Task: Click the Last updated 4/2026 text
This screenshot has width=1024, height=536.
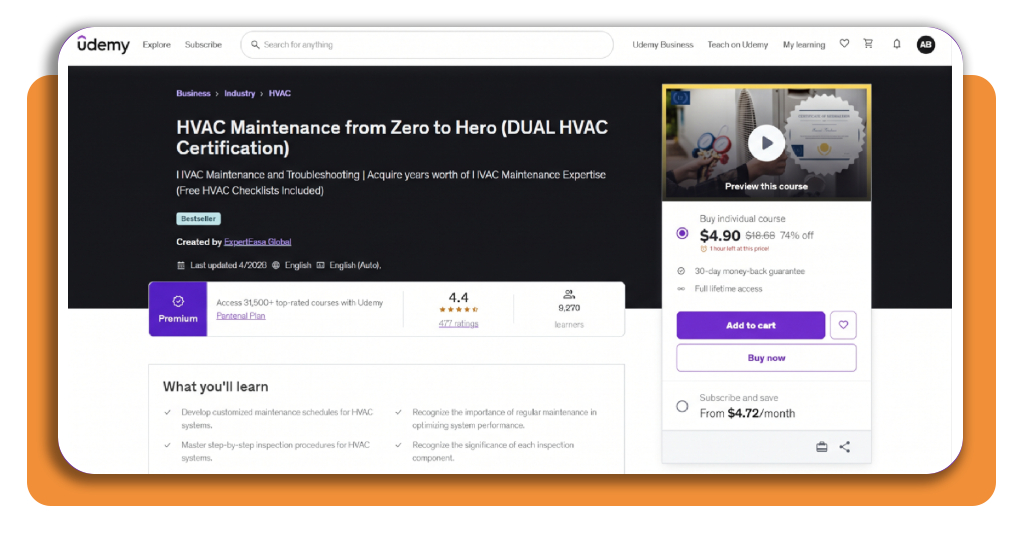Action: point(229,265)
